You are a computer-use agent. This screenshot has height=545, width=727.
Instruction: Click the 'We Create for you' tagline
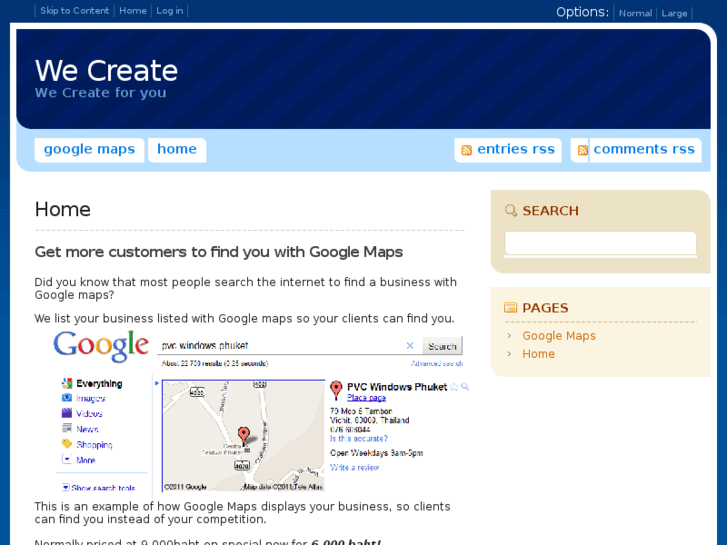(x=101, y=93)
